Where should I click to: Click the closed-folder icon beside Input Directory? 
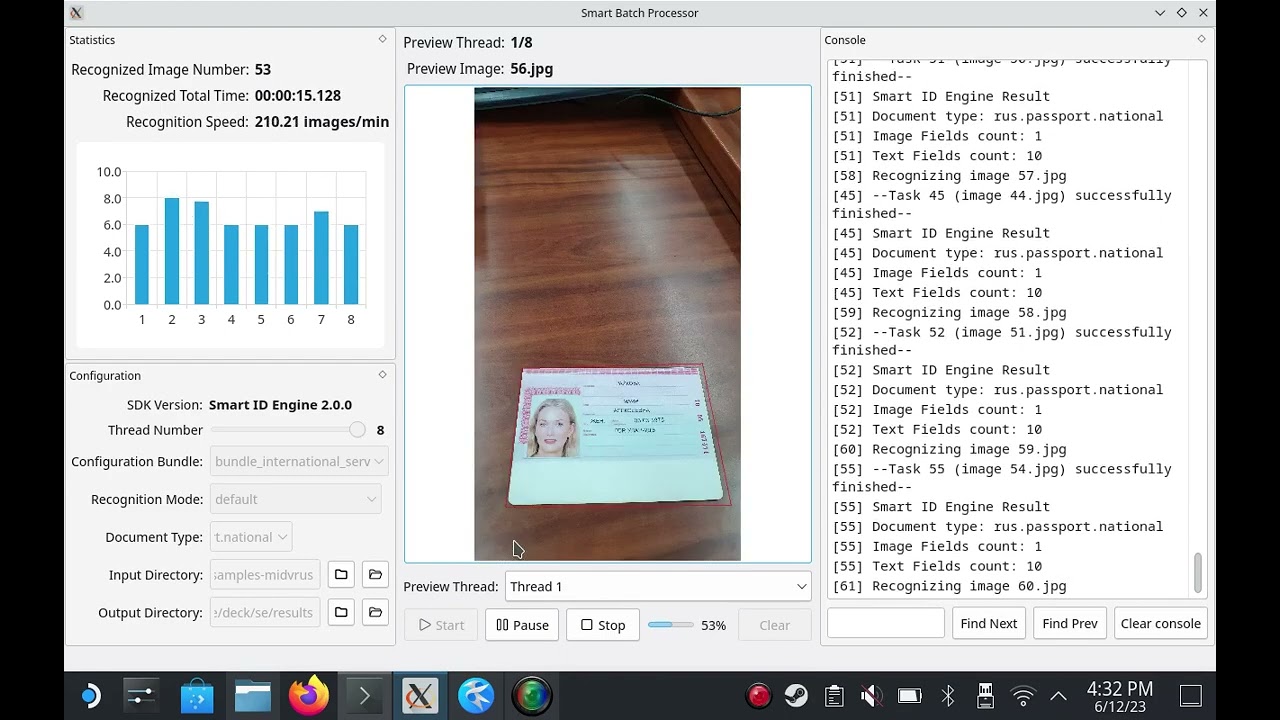tap(341, 575)
